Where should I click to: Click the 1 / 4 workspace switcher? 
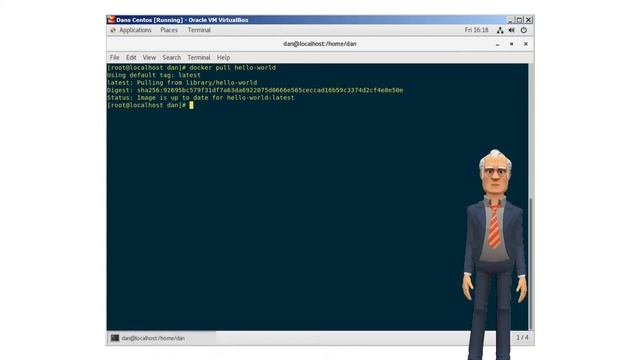pos(522,338)
